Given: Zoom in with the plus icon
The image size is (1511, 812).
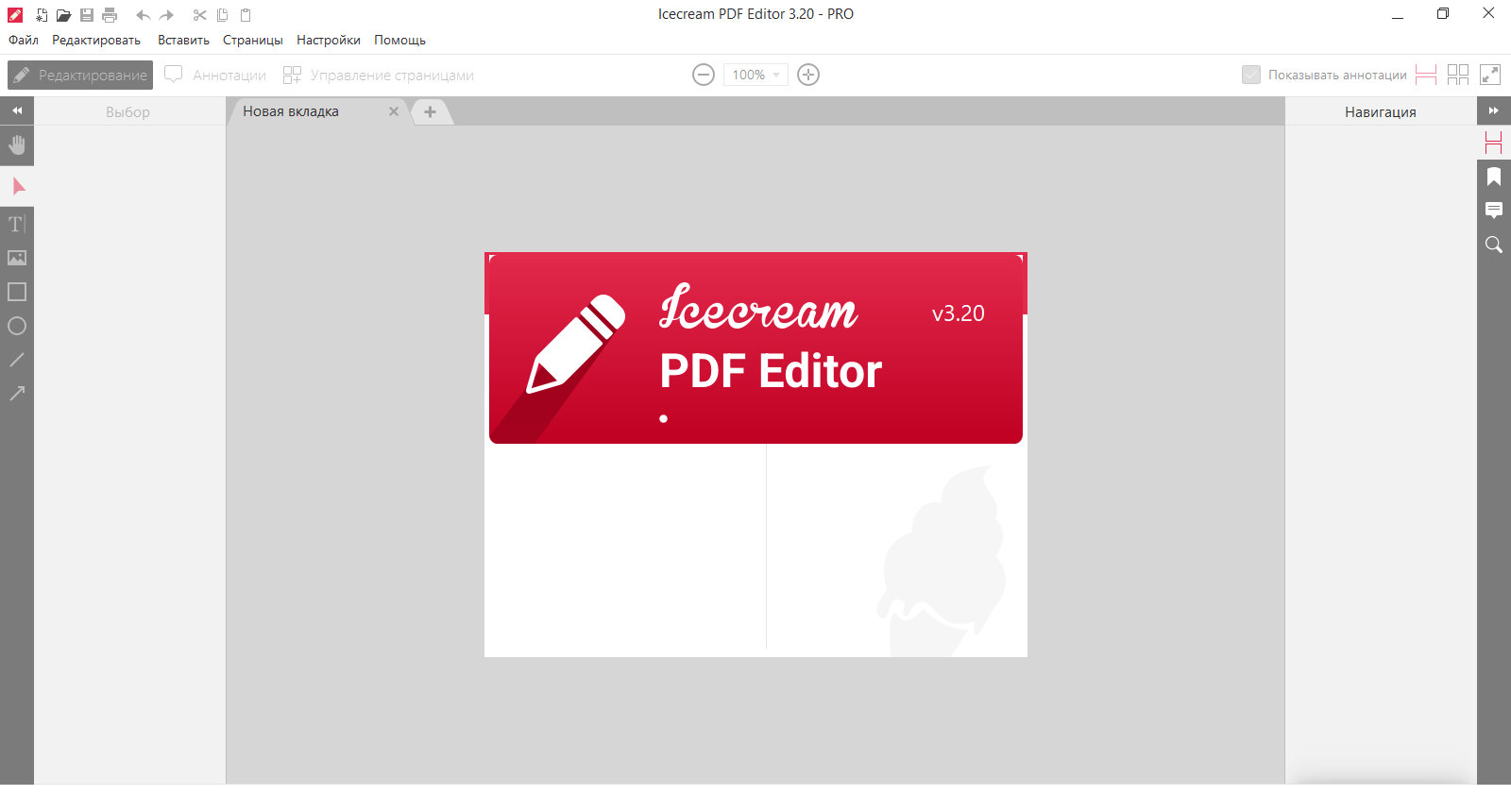Looking at the screenshot, I should pos(808,75).
